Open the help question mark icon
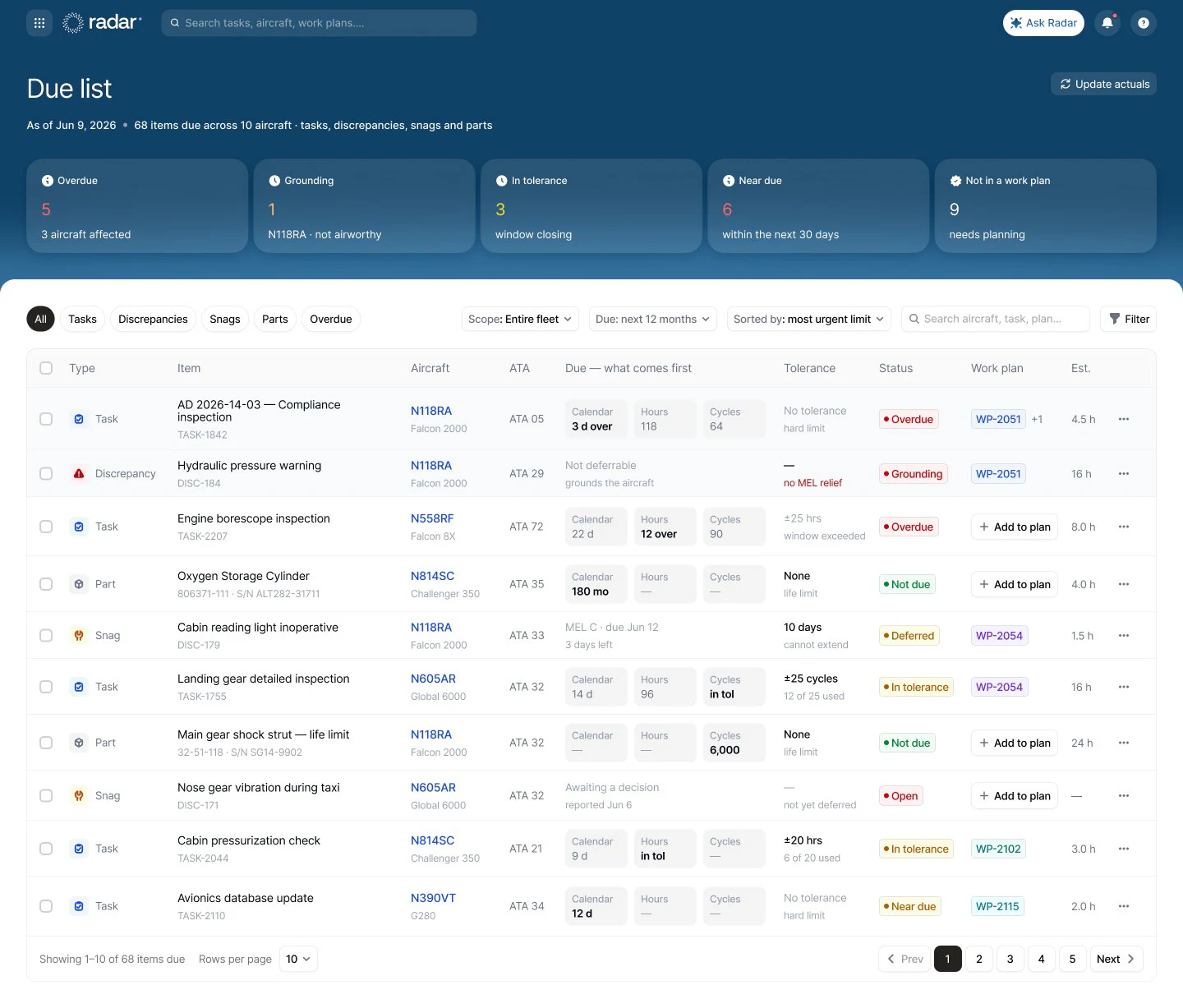 pyautogui.click(x=1144, y=23)
